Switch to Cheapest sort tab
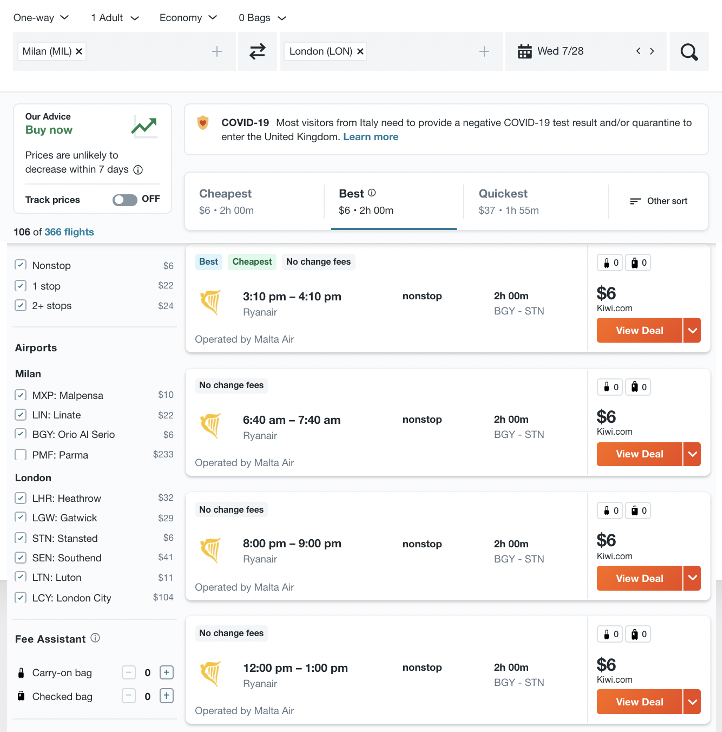The width and height of the screenshot is (722, 732). (x=255, y=202)
